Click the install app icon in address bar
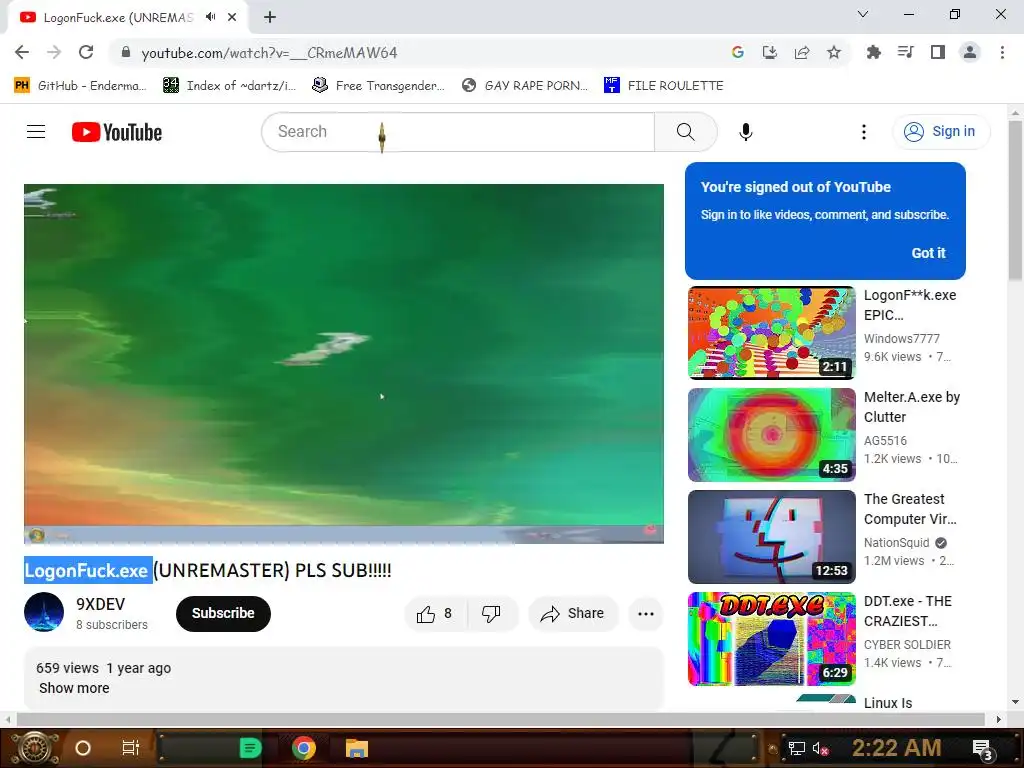This screenshot has height=768, width=1024. coord(770,52)
